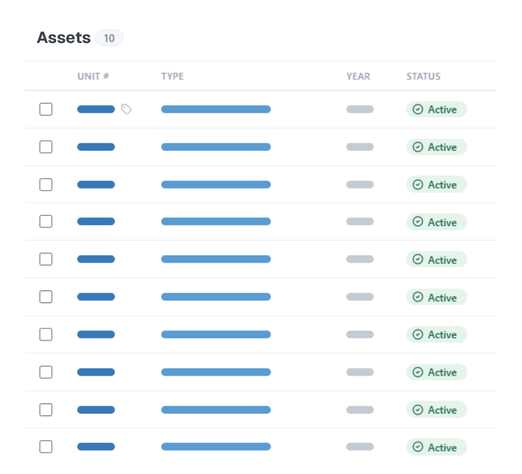This screenshot has width=522, height=474.
Task: Click the UNIT # column header
Action: click(x=93, y=76)
